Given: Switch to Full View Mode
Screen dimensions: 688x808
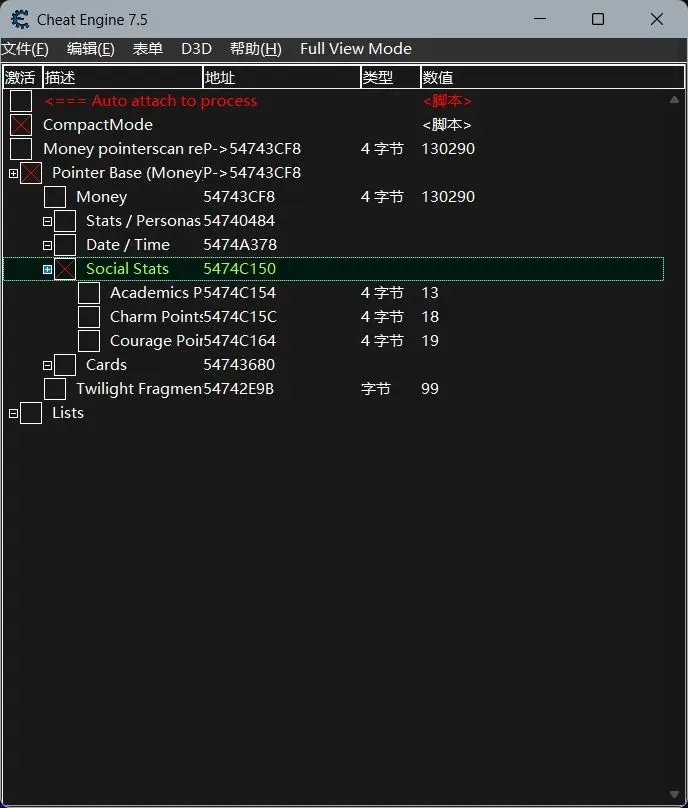Looking at the screenshot, I should (x=356, y=49).
